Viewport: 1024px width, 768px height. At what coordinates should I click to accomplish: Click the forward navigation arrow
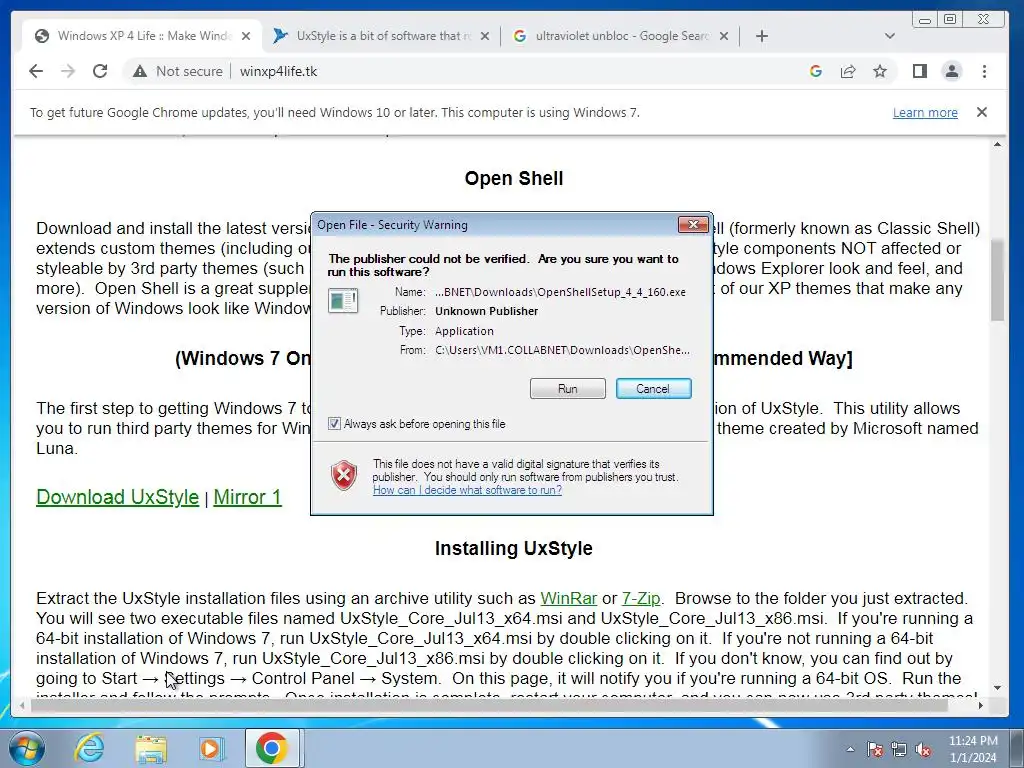point(68,71)
